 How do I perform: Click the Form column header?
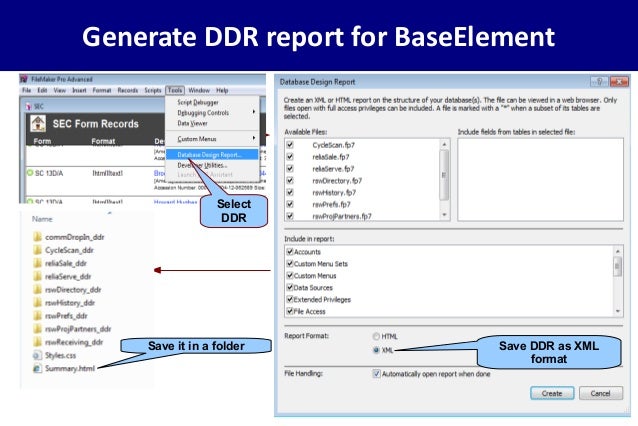(42, 141)
